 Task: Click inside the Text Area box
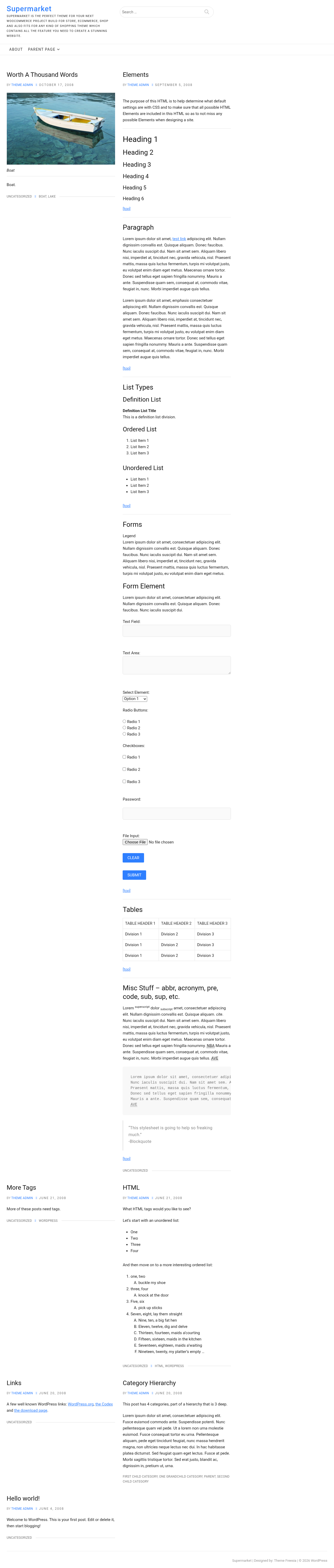[x=176, y=665]
